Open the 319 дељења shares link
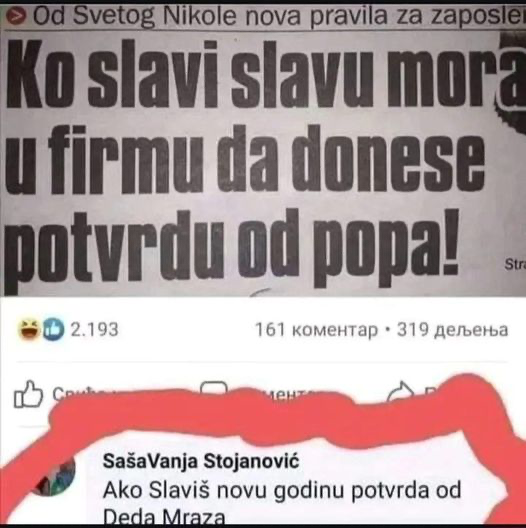 pos(453,330)
